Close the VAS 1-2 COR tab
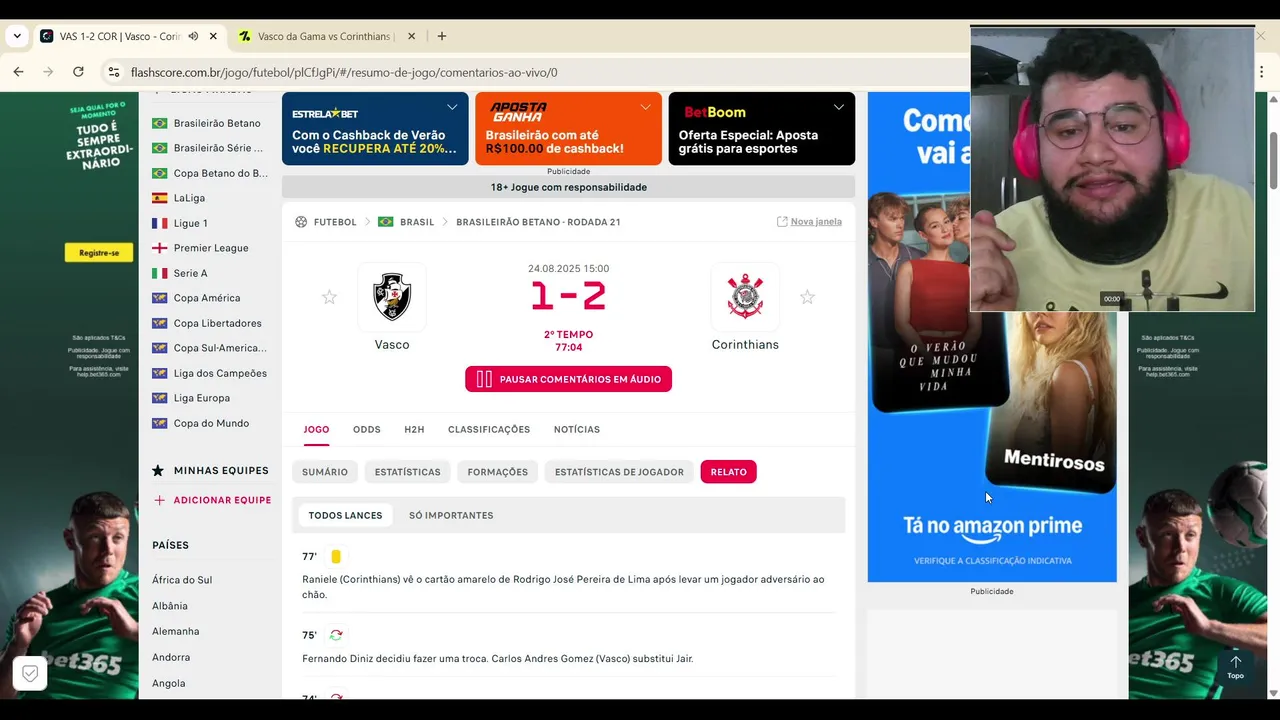The image size is (1280, 720). (x=213, y=36)
